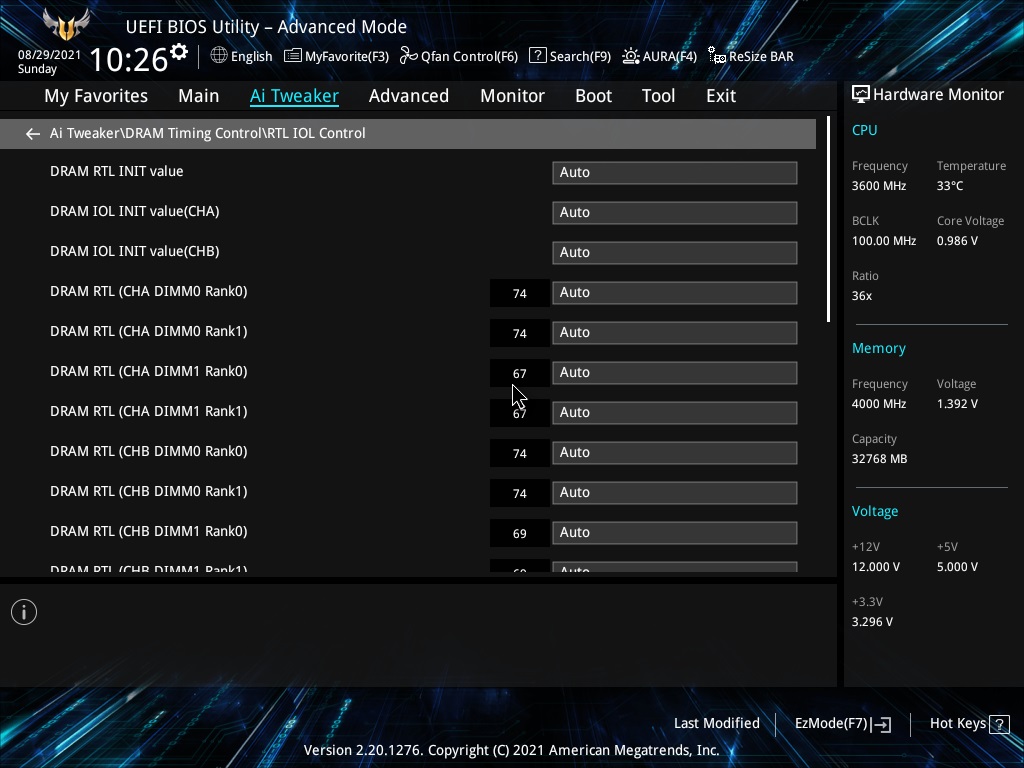
Task: Open Hot Keys help
Action: (969, 724)
